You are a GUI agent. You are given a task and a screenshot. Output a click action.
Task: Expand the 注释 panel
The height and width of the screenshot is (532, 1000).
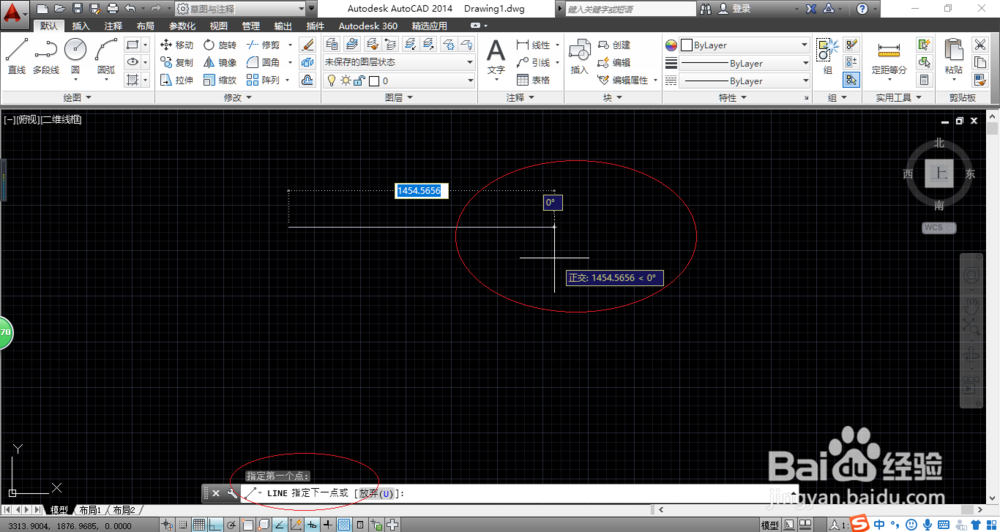(x=520, y=98)
